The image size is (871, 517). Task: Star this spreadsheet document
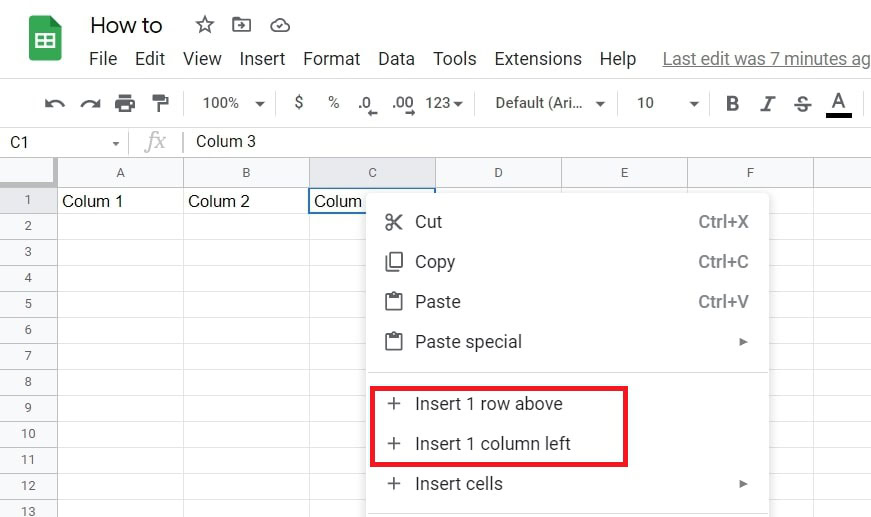204,25
